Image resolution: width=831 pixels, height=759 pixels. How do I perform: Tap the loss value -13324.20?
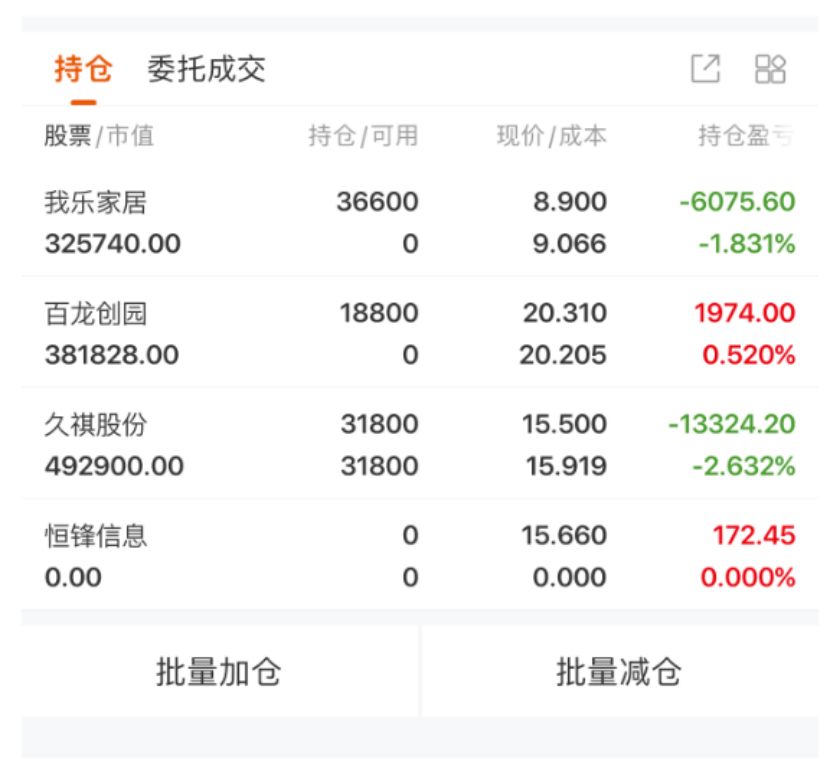(x=732, y=424)
